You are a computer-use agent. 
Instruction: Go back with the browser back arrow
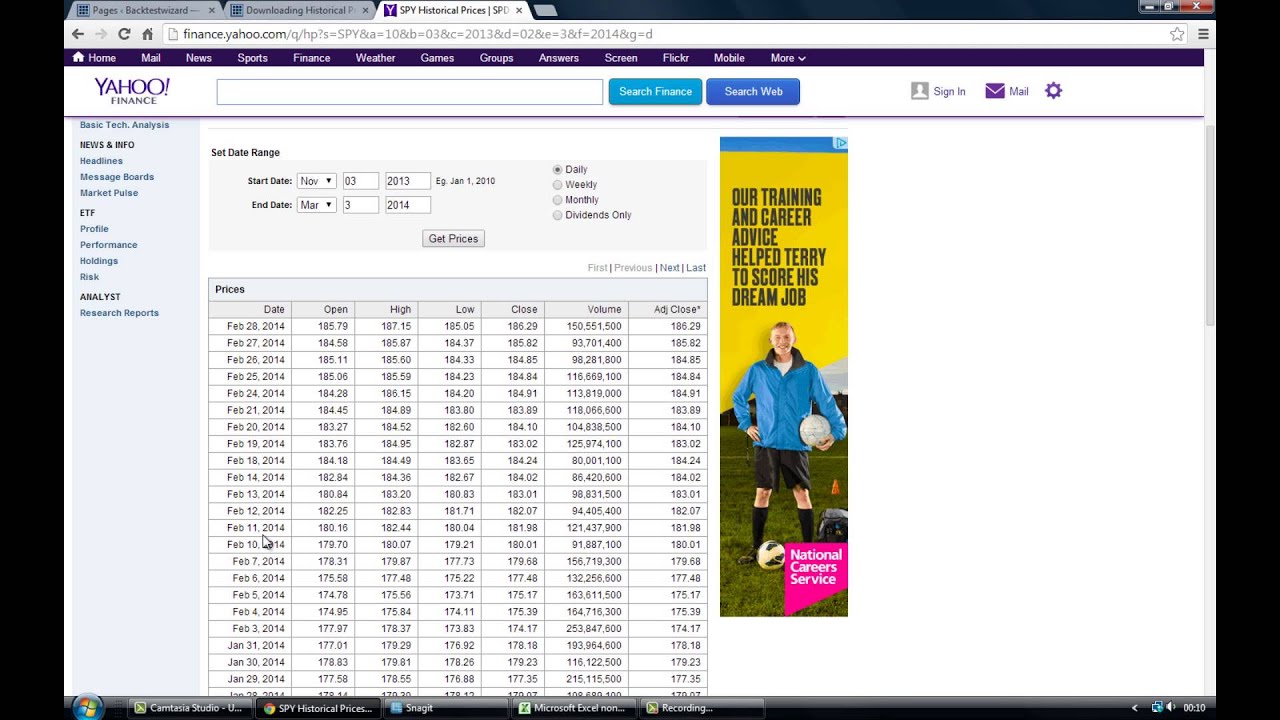[x=78, y=34]
